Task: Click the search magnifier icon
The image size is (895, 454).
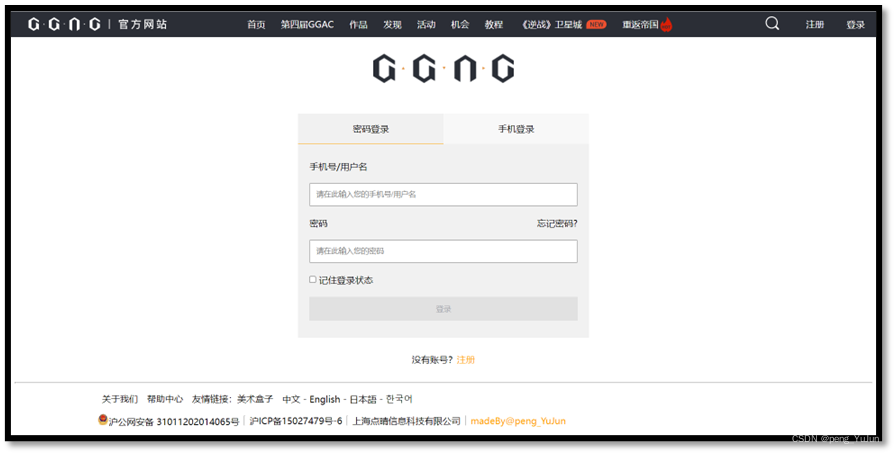Action: (772, 23)
